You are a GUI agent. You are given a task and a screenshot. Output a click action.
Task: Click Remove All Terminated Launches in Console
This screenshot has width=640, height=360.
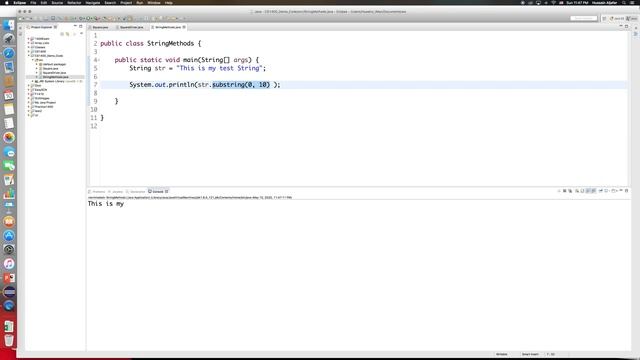click(x=570, y=191)
